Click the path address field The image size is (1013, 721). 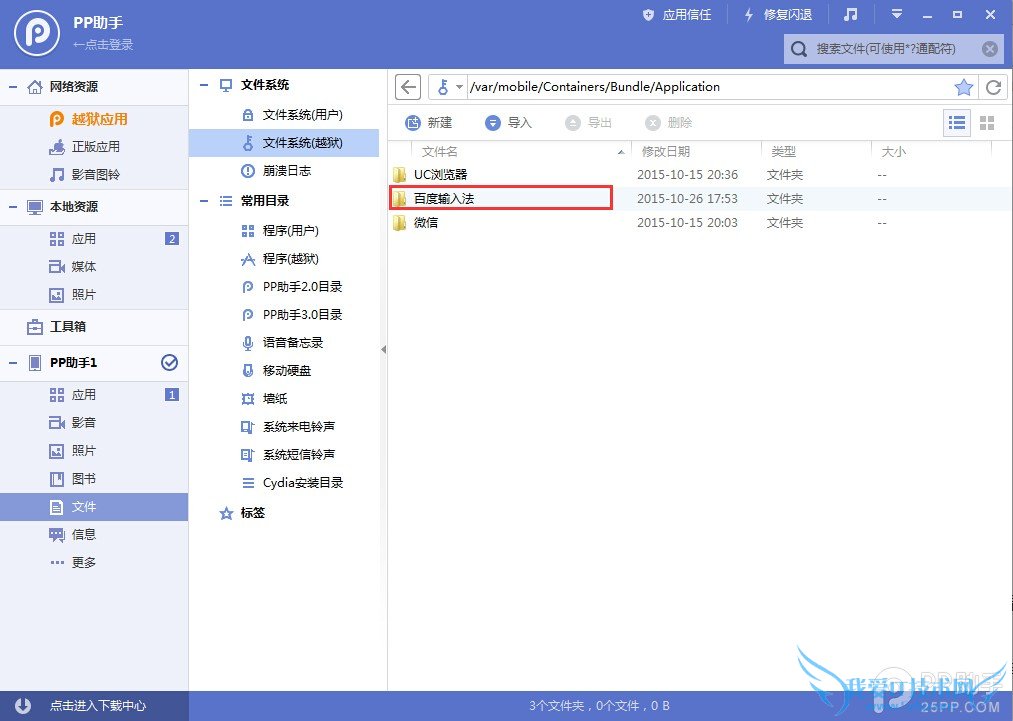[709, 87]
